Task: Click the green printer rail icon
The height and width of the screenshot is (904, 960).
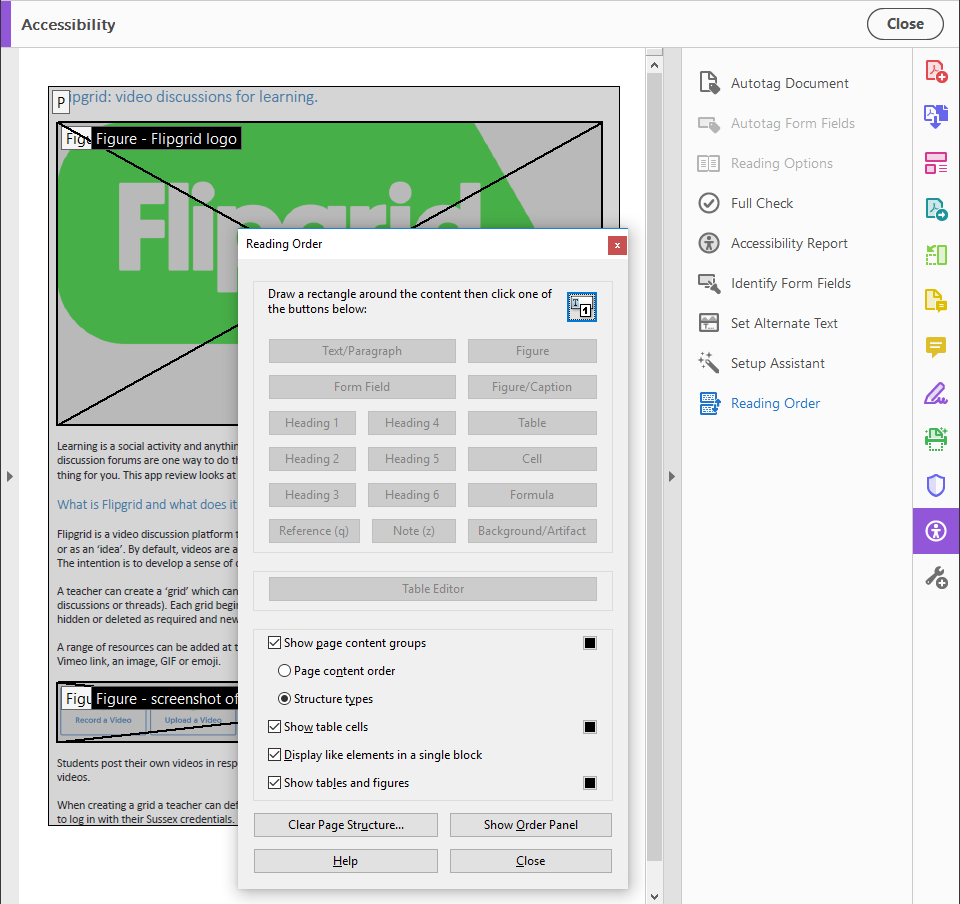Action: (936, 439)
